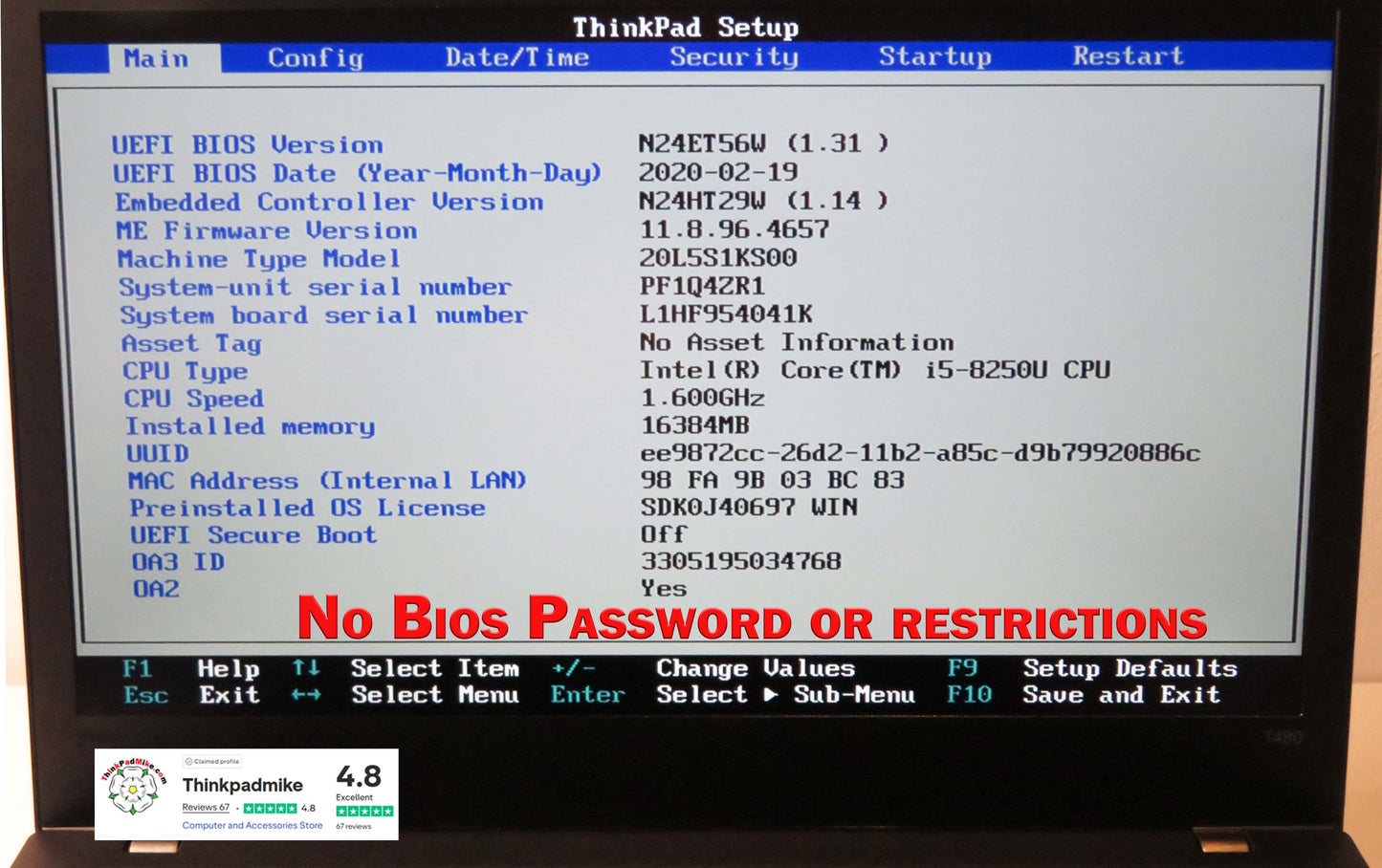Screen dimensions: 1382x868
Task: Click the green five-star rating under Excellent
Action: 364,812
